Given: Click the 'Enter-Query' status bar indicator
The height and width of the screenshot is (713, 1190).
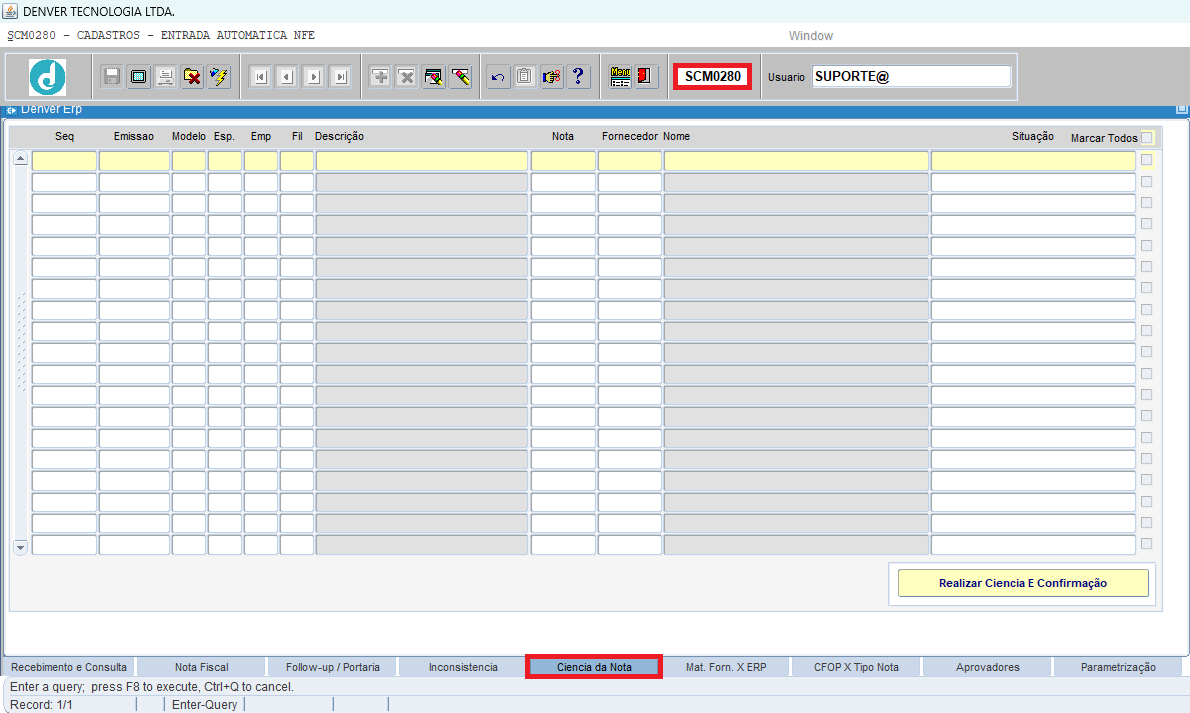Looking at the screenshot, I should coord(205,705).
